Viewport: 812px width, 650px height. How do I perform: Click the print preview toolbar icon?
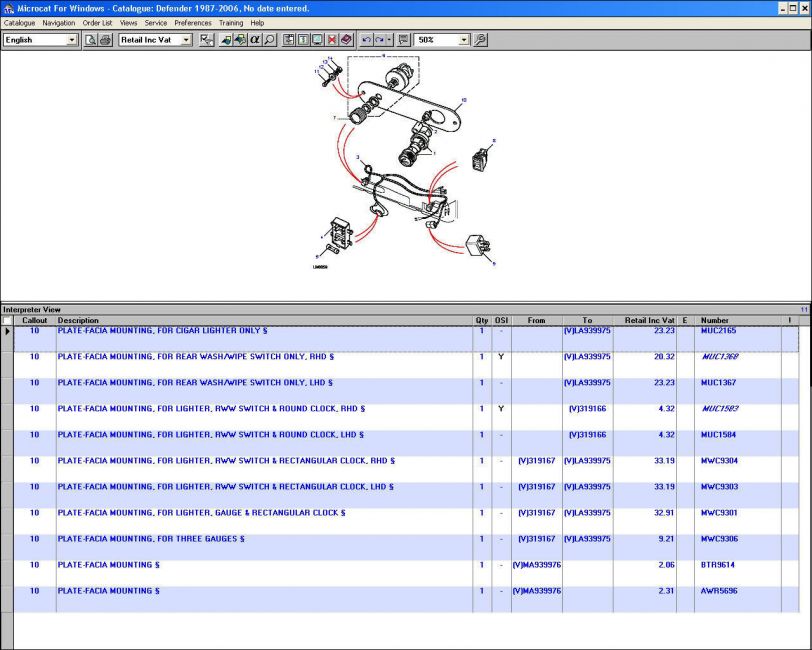91,40
